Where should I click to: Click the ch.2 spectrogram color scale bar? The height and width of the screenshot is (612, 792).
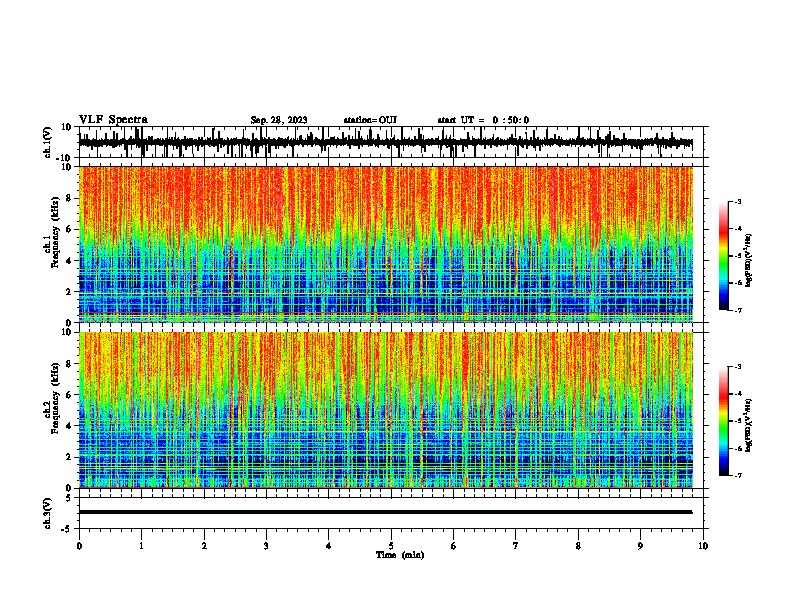[723, 421]
